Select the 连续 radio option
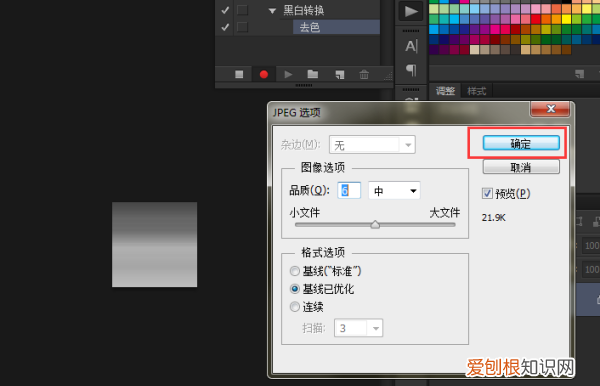This screenshot has height=386, width=600. 295,306
